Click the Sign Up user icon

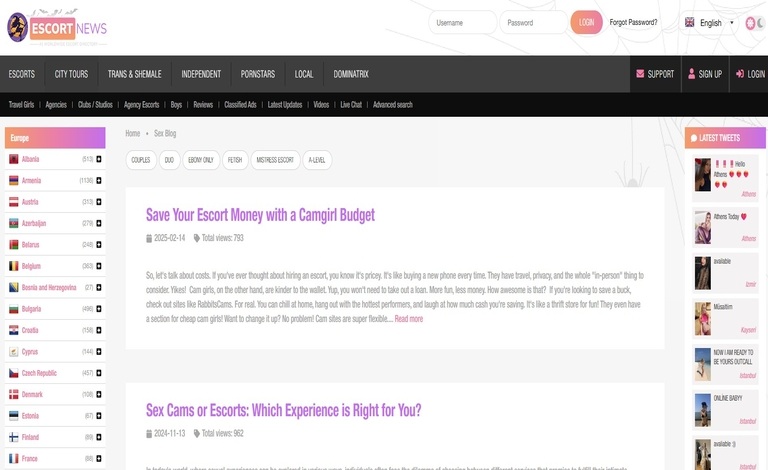pyautogui.click(x=690, y=74)
